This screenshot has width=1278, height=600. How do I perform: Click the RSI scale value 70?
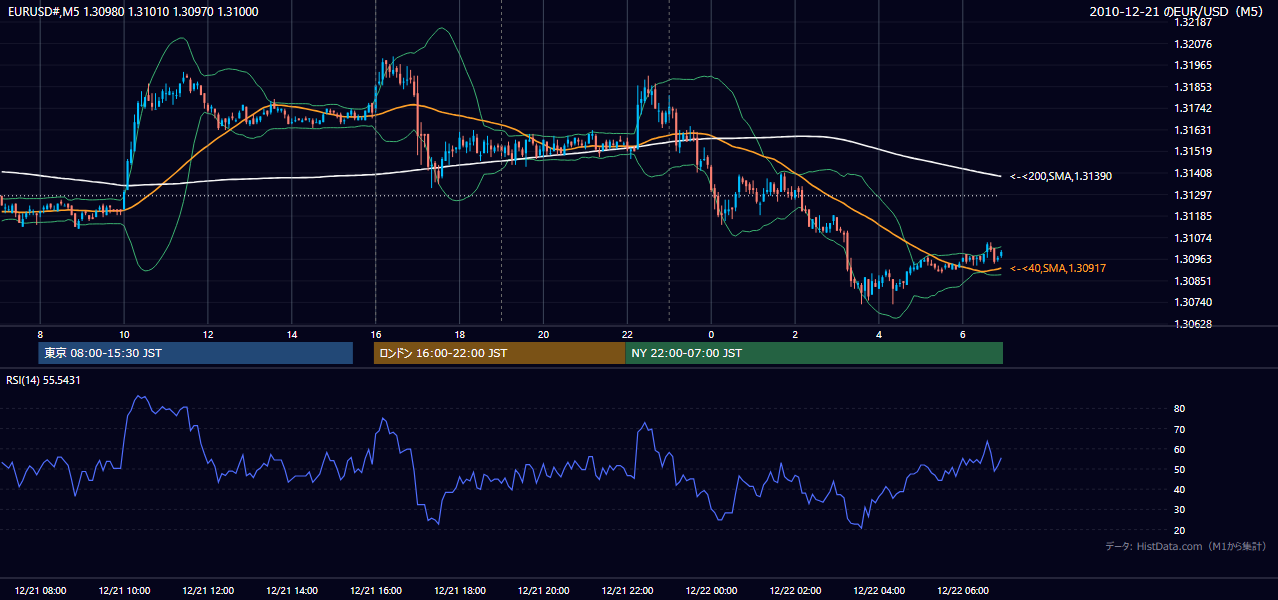coord(1180,429)
